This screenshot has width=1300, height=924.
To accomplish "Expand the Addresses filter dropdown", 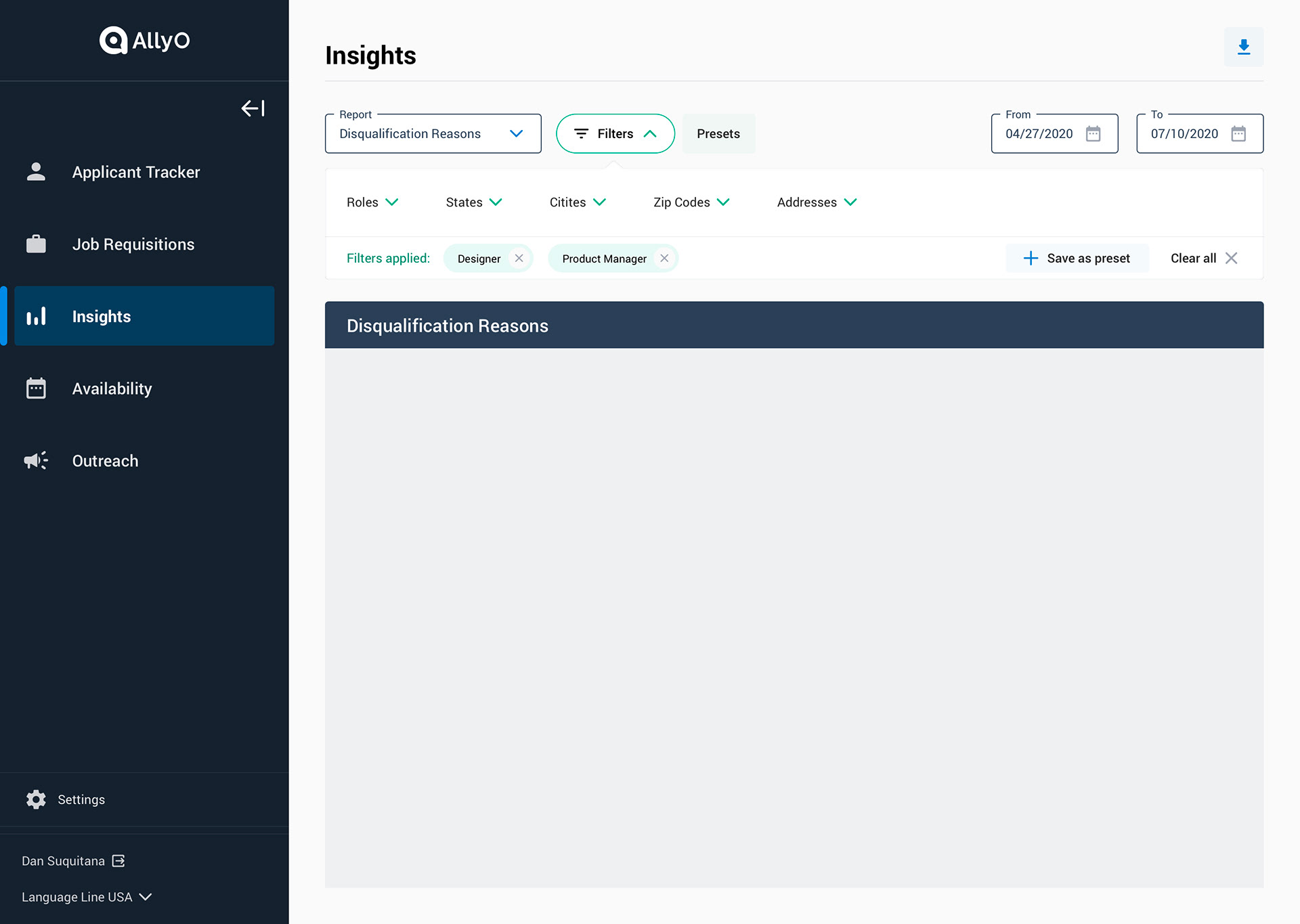I will coord(817,202).
